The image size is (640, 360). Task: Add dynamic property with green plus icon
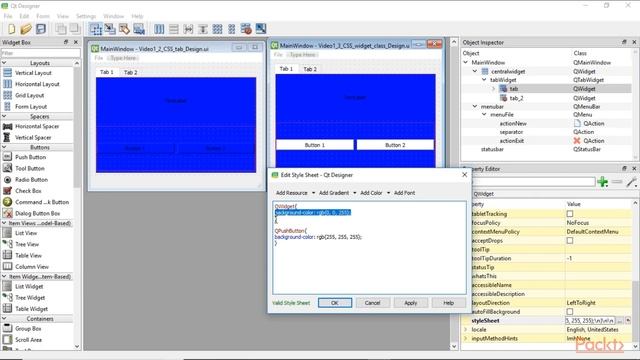(603, 182)
